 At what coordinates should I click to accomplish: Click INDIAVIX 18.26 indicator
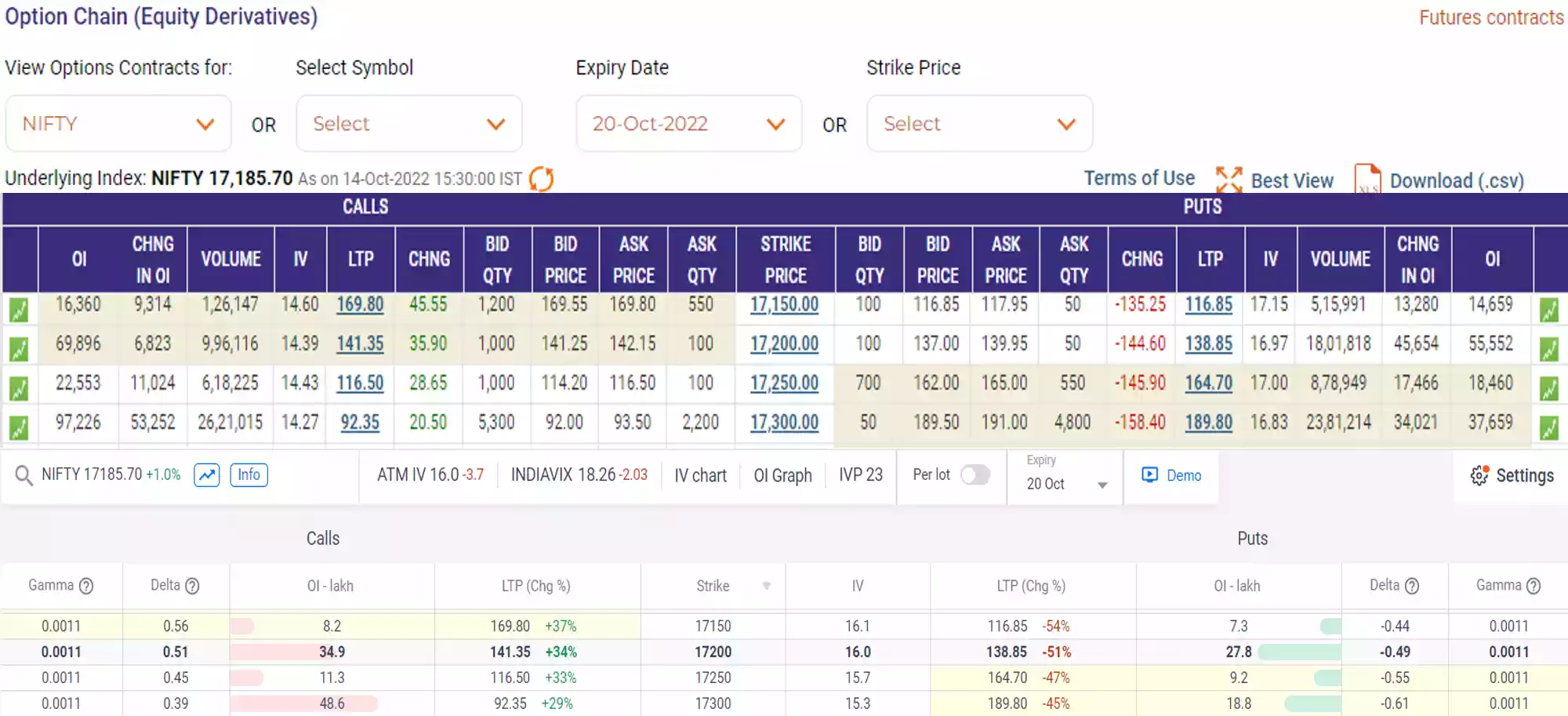pos(579,474)
